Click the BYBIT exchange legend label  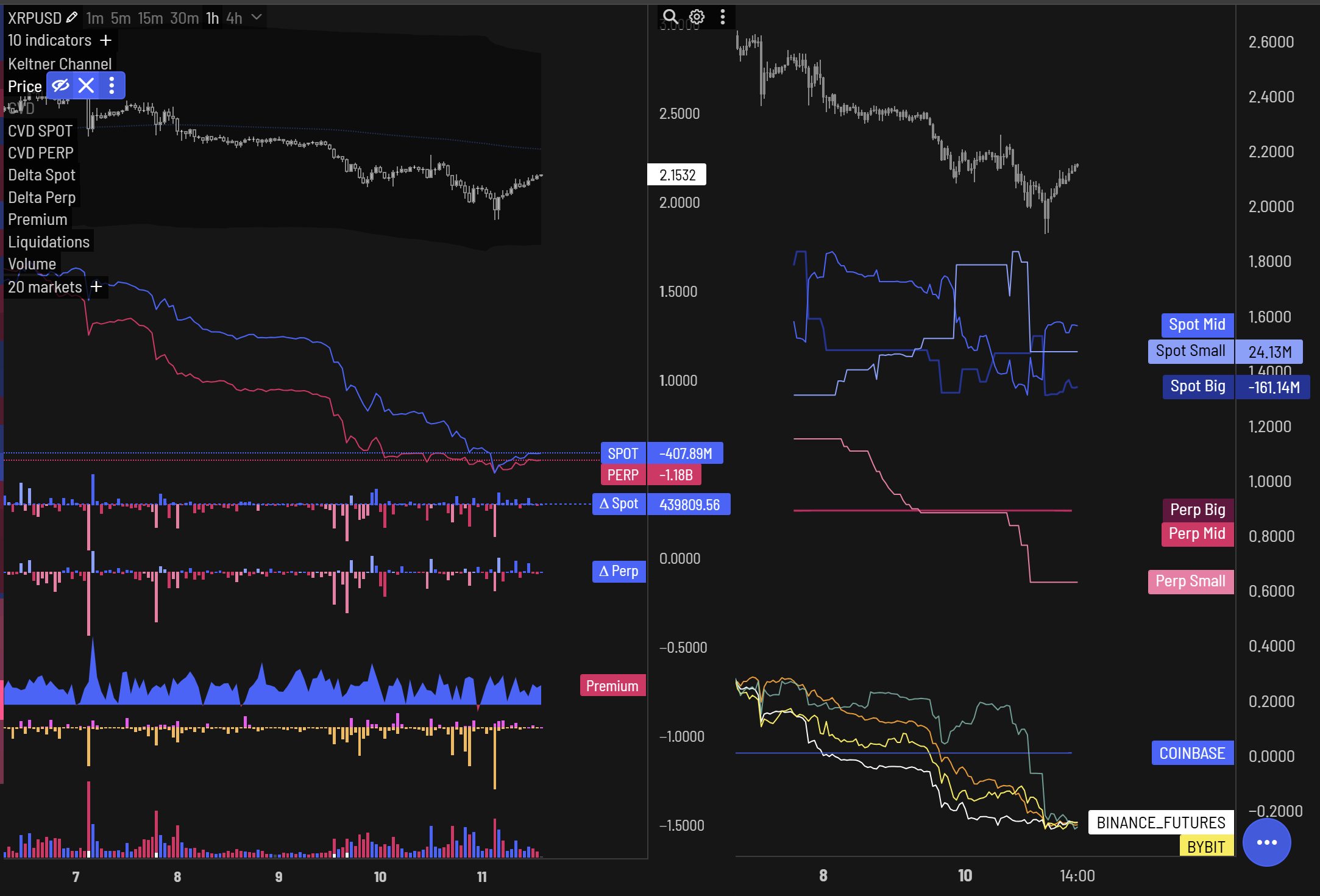point(1206,846)
